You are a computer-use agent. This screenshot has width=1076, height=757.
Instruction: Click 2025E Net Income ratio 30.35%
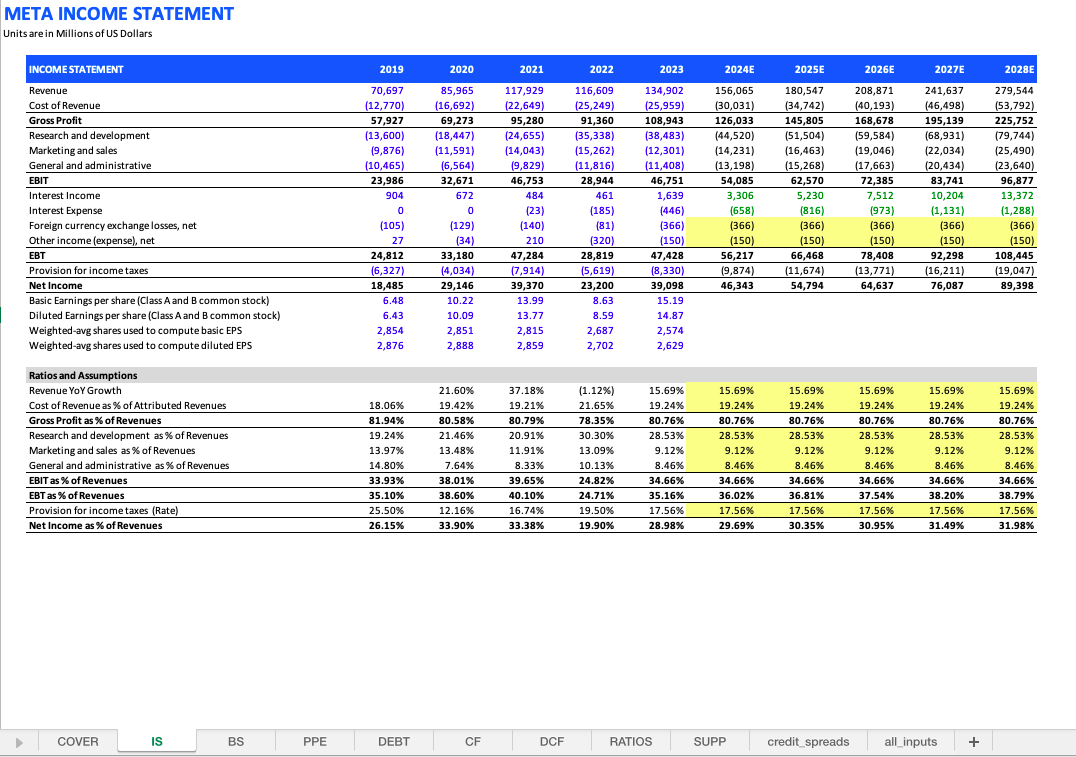(806, 526)
